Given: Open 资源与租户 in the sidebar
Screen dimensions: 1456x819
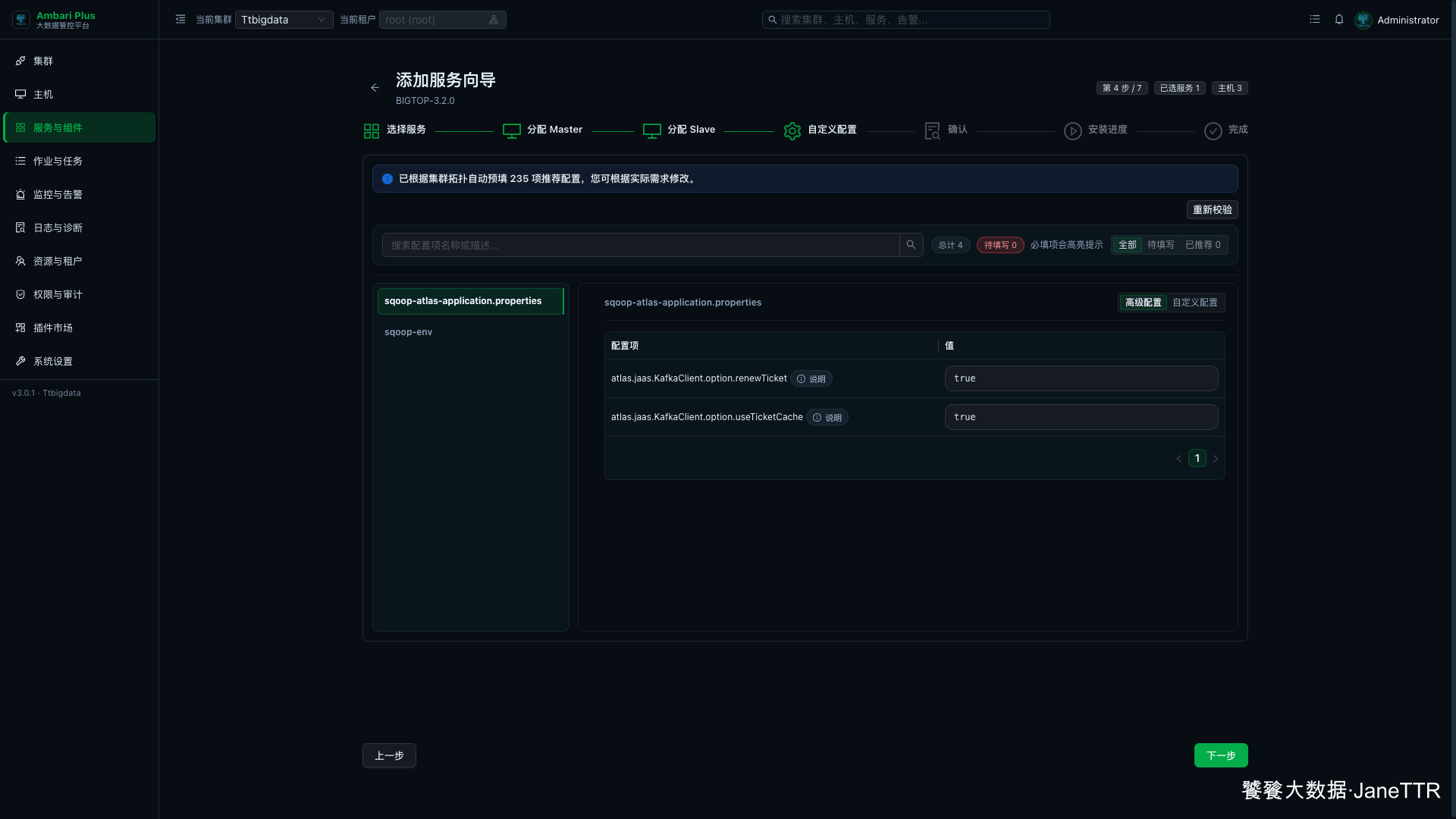Looking at the screenshot, I should (x=79, y=261).
